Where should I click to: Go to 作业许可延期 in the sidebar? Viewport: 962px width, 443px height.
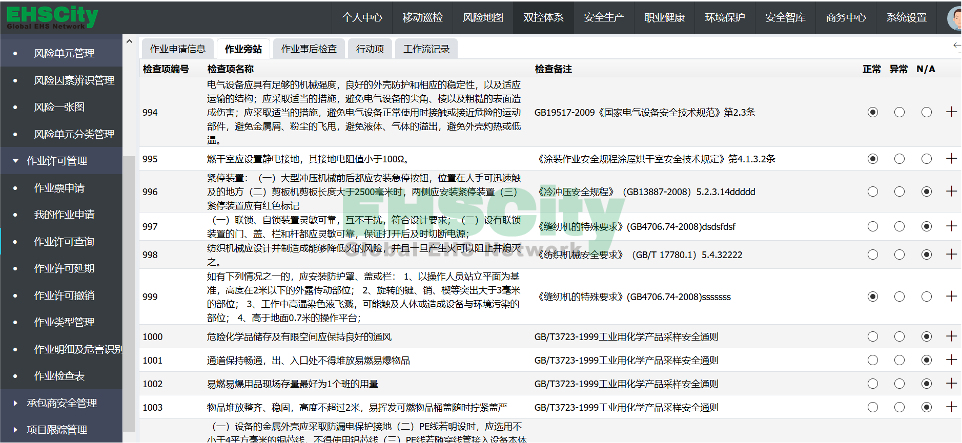coord(64,268)
